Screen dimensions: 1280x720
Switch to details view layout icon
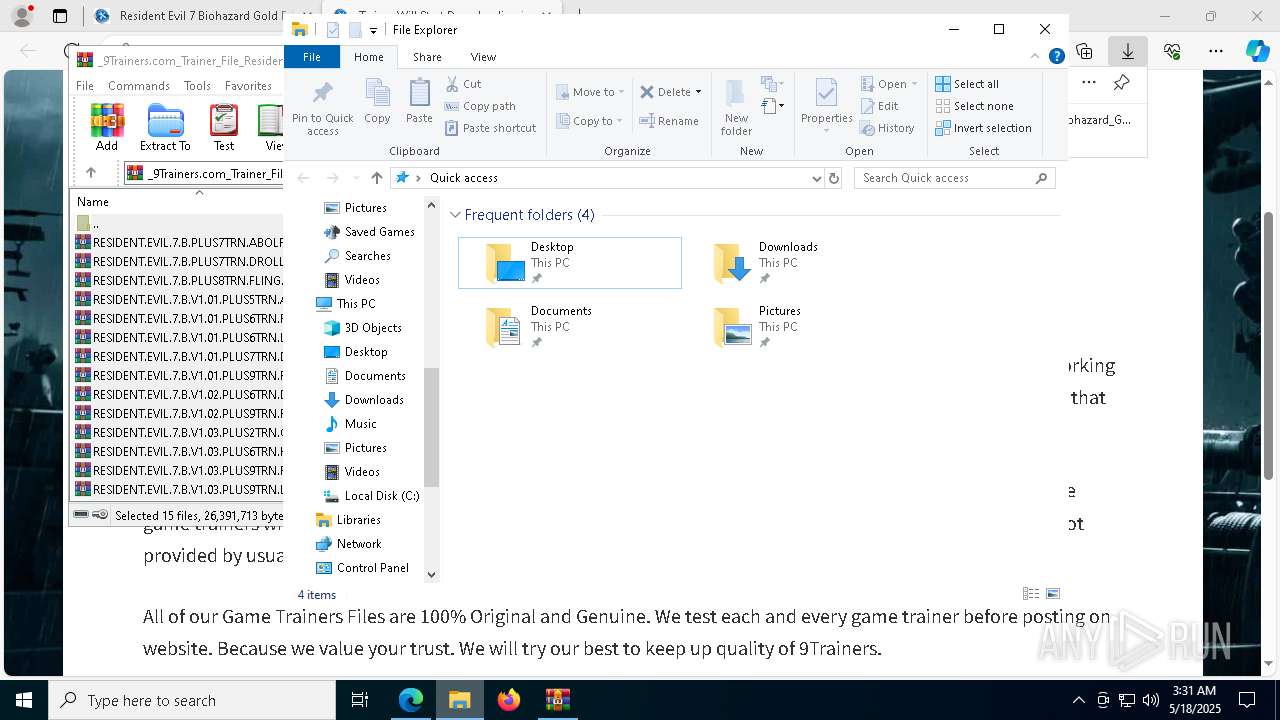[x=1031, y=594]
